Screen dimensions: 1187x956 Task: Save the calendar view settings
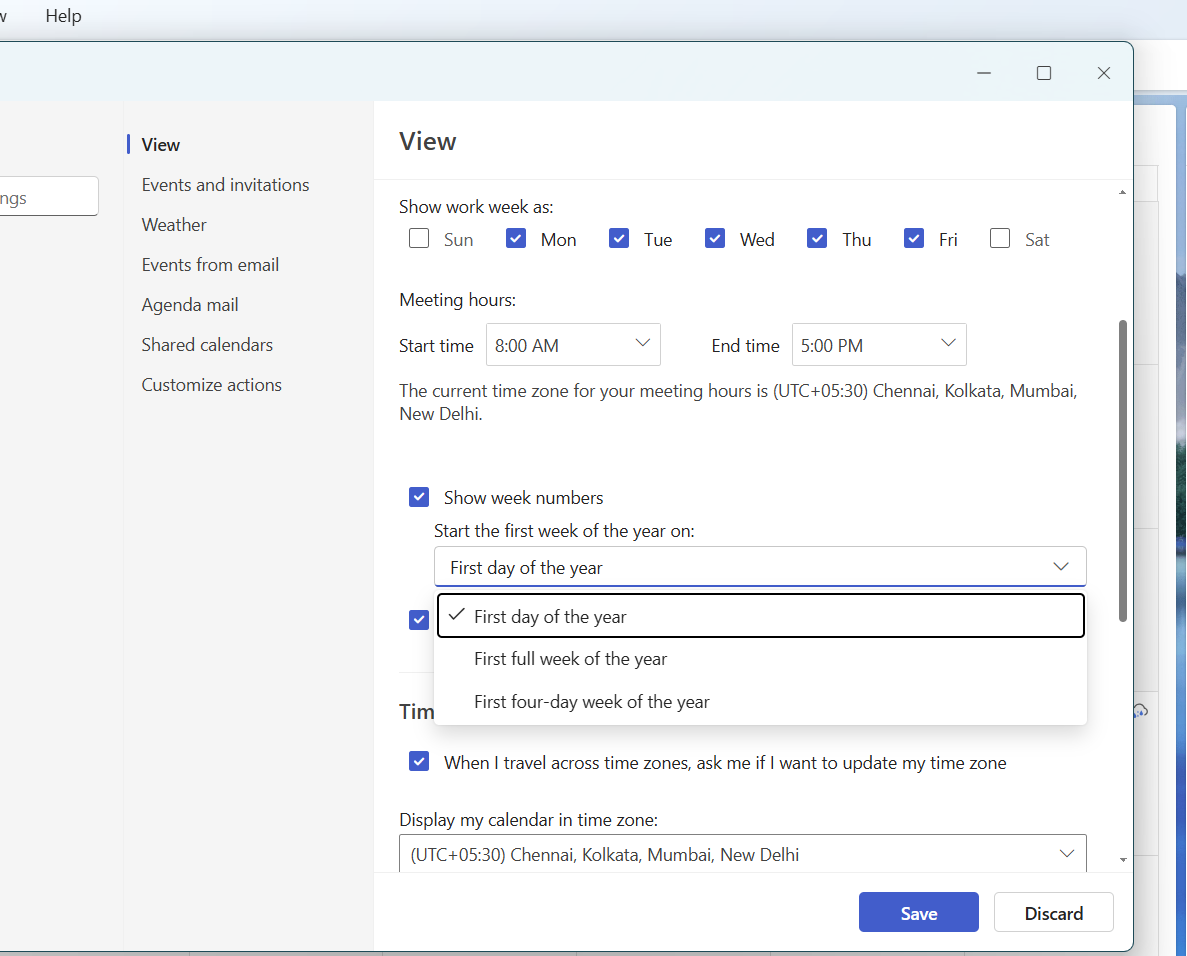pos(918,913)
